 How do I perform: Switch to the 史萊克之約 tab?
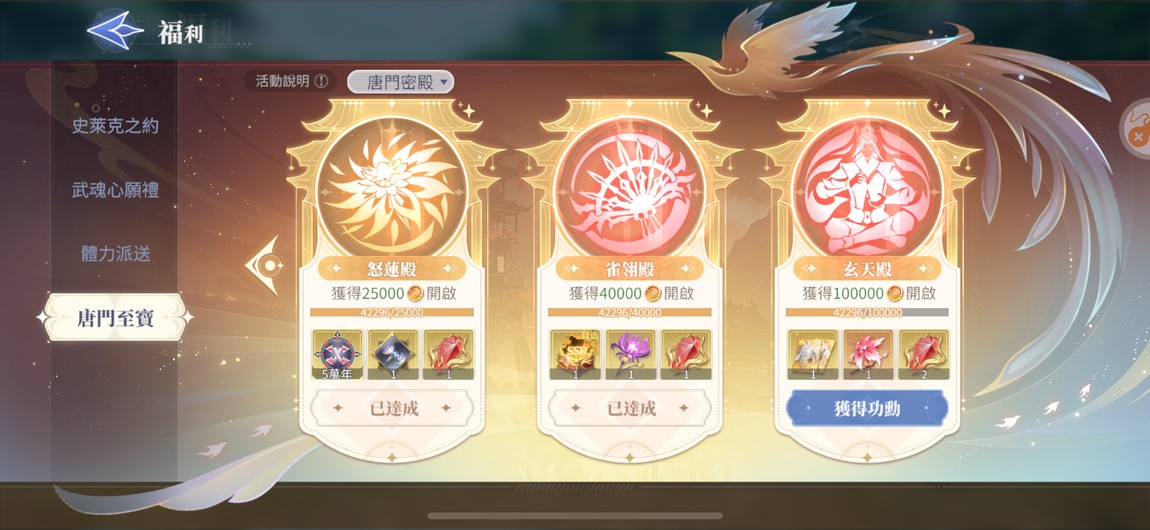pos(114,126)
